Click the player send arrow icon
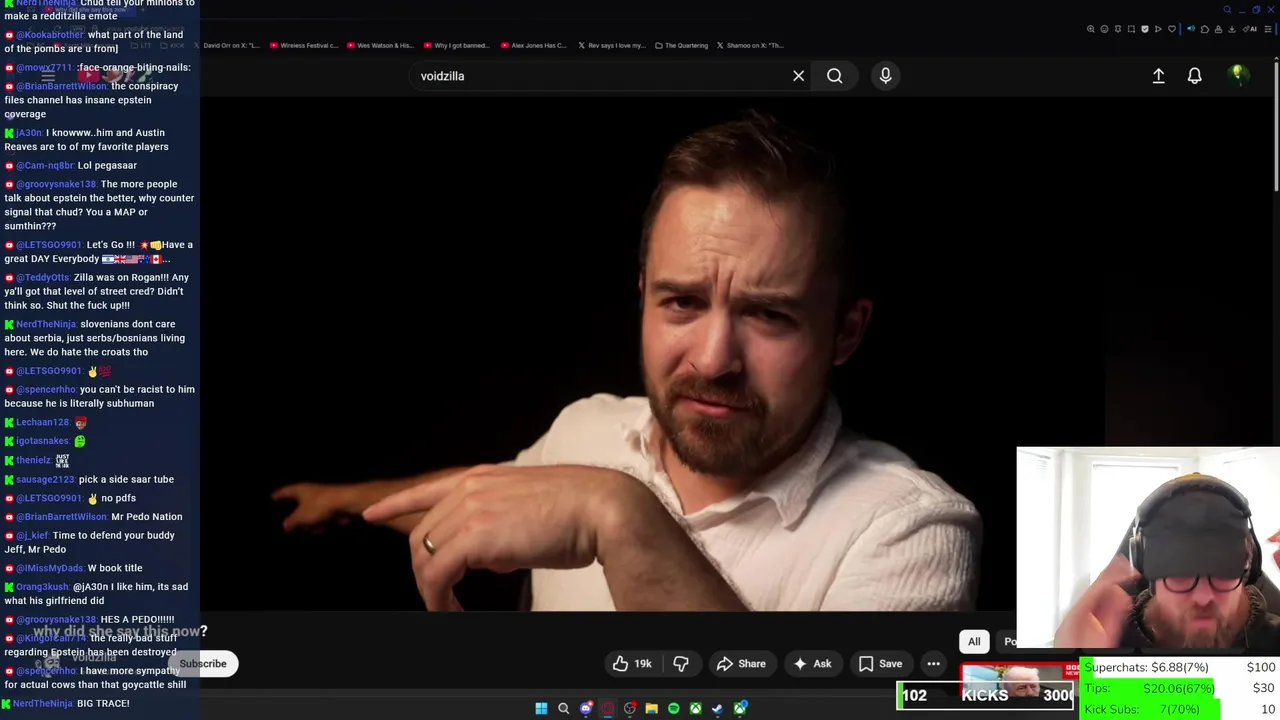 (1158, 29)
